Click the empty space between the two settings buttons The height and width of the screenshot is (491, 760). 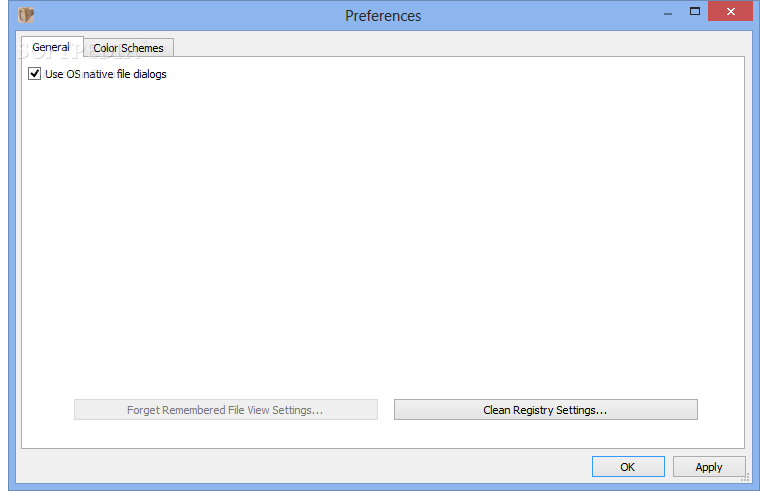386,410
